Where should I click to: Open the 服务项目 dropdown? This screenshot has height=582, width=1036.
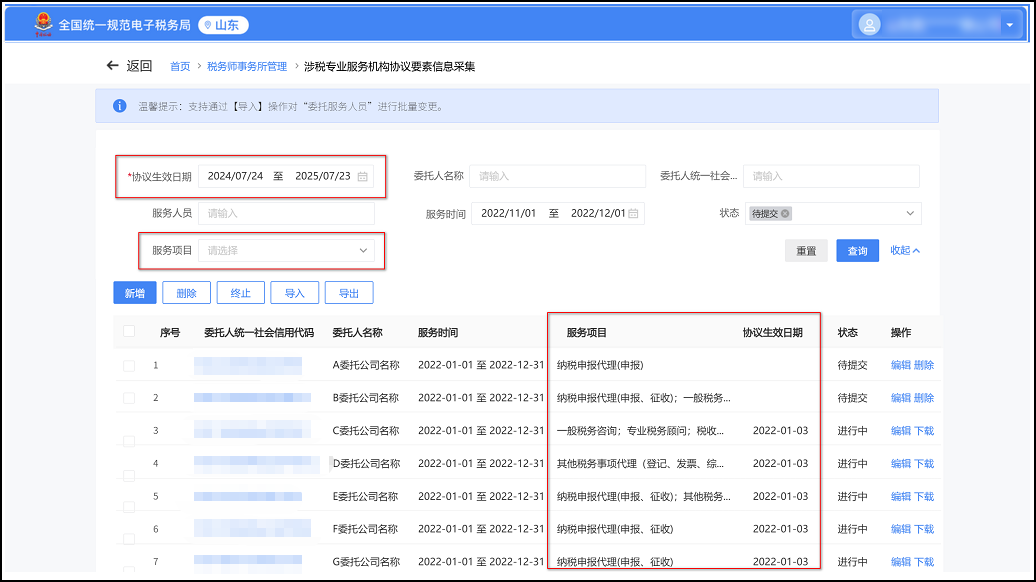[x=287, y=248]
